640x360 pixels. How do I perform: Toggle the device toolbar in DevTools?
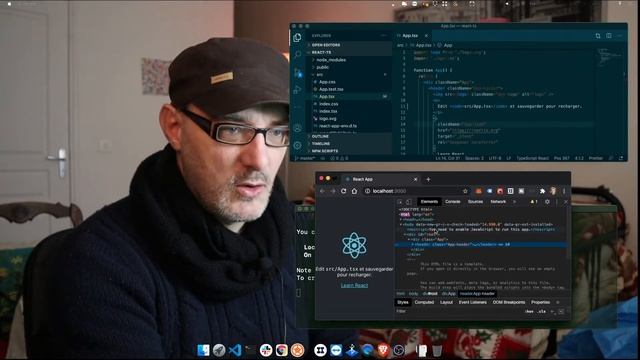[x=409, y=202]
